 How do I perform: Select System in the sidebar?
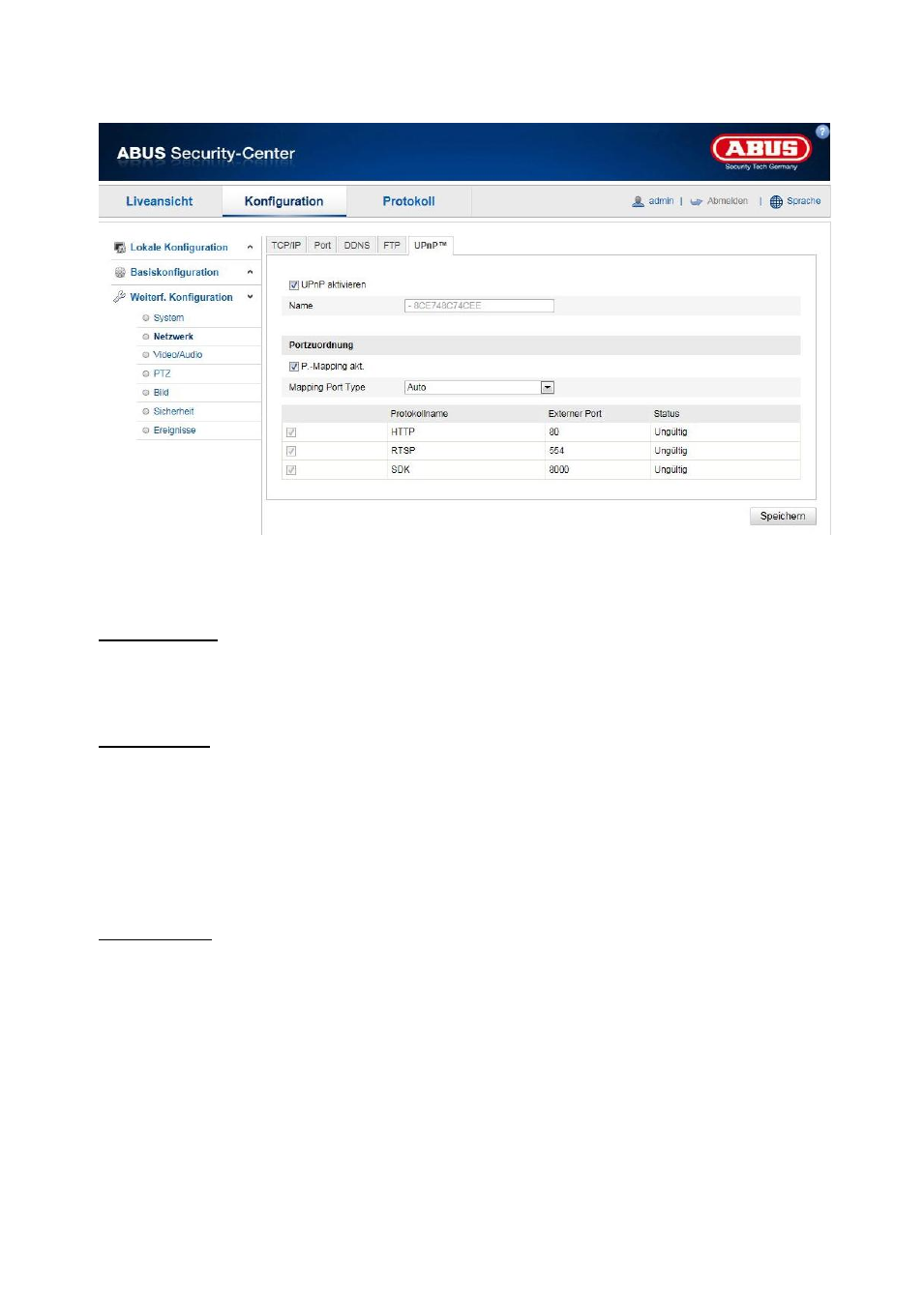168,318
